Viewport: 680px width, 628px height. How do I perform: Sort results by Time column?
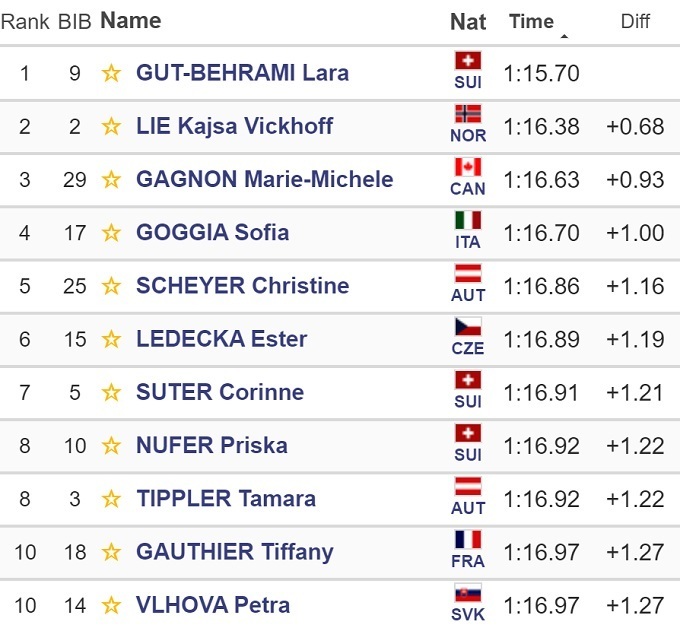coord(531,21)
